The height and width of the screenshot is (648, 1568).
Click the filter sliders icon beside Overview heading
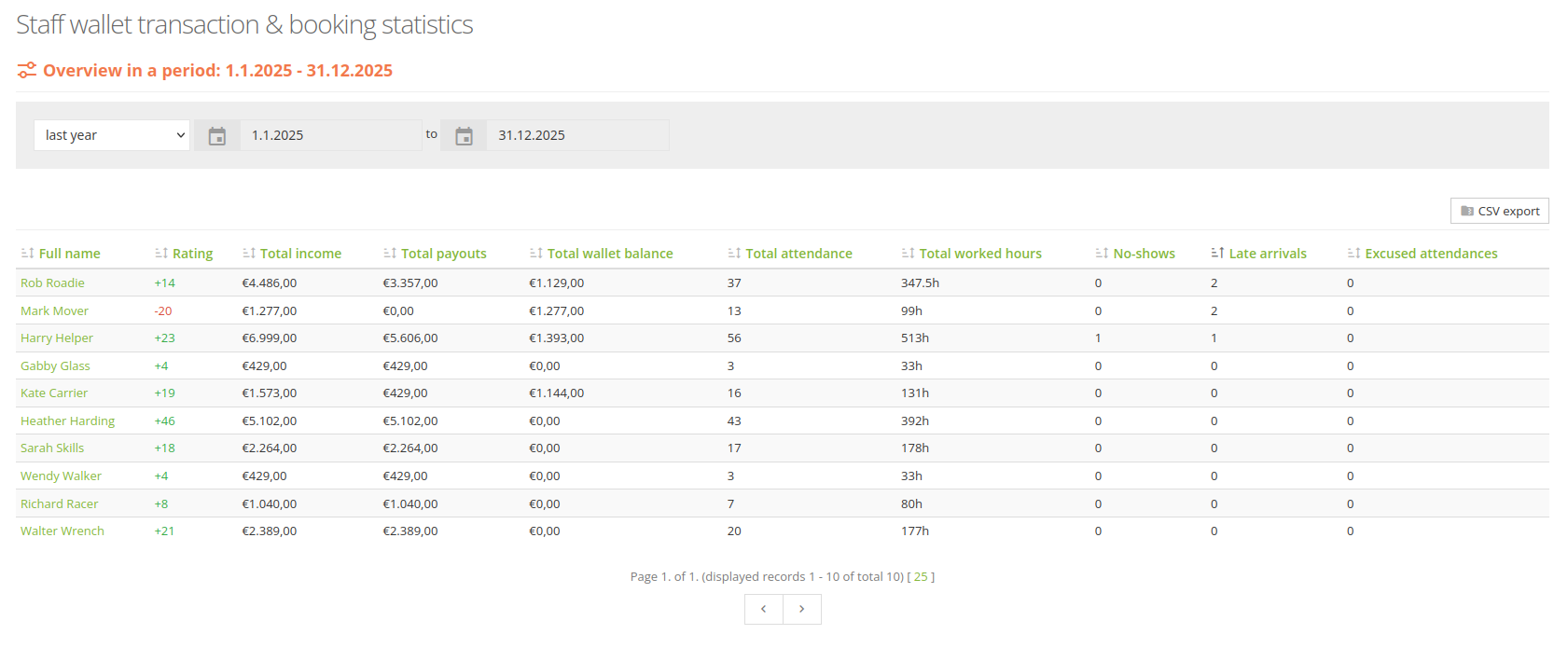(x=27, y=70)
